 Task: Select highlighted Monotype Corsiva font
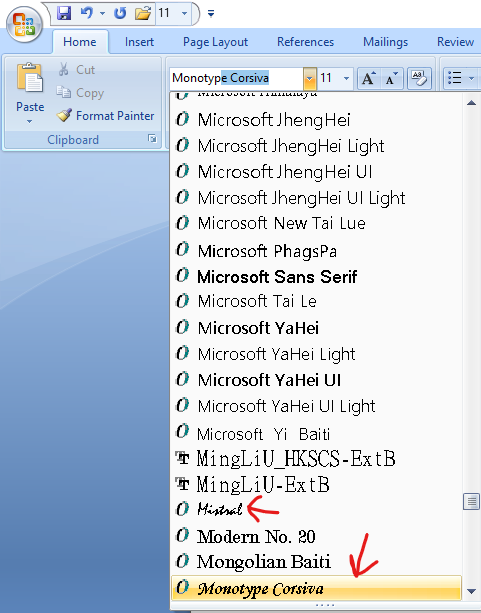click(x=316, y=588)
